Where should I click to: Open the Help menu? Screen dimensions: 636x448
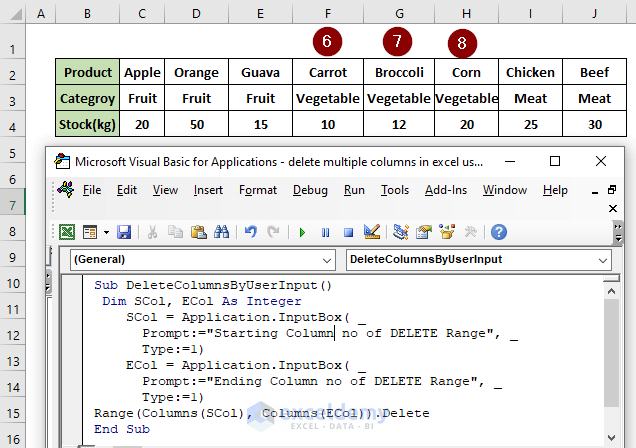pos(555,190)
